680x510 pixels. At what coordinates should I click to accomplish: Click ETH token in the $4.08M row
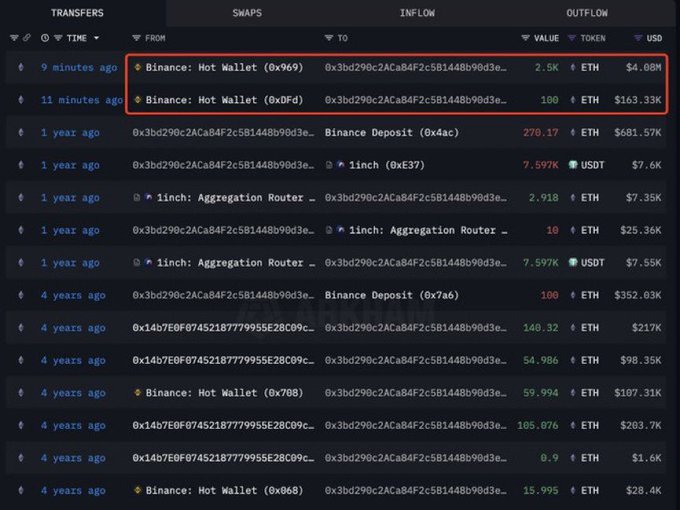point(590,67)
